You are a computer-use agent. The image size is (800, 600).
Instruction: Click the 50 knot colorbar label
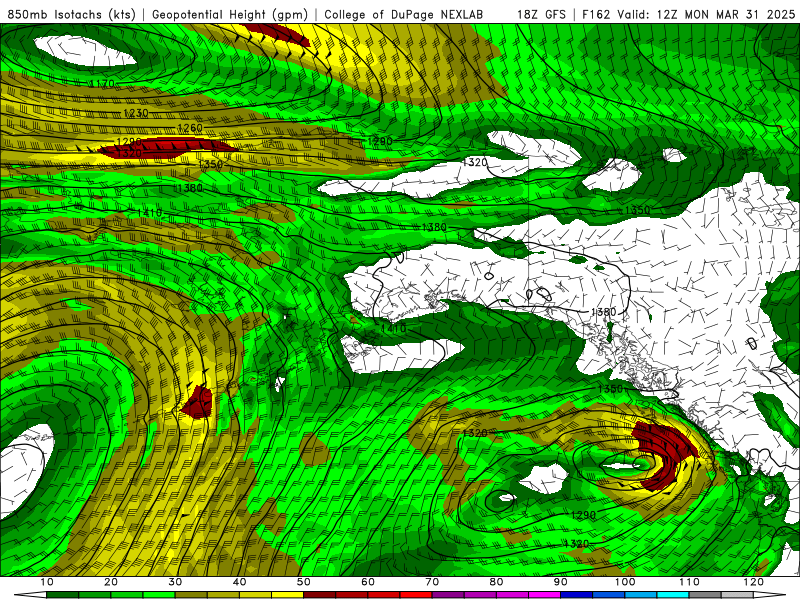(304, 582)
